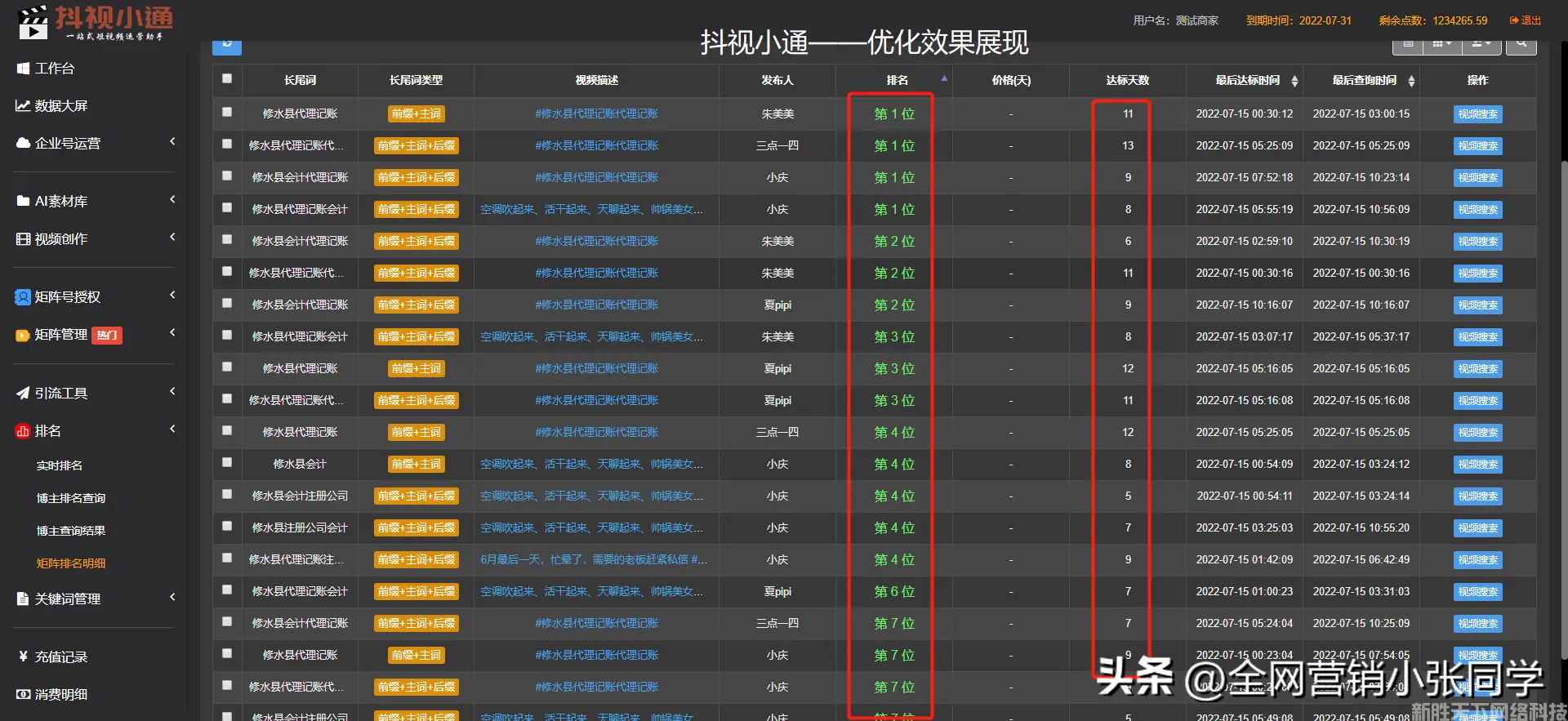Expand the AI素材库 submenu chevron
This screenshot has height=721, width=1568.
[172, 200]
